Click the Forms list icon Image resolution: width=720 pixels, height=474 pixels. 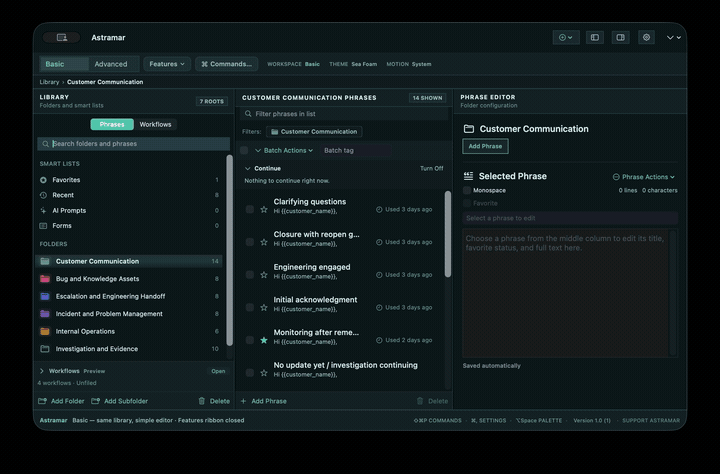click(x=43, y=226)
